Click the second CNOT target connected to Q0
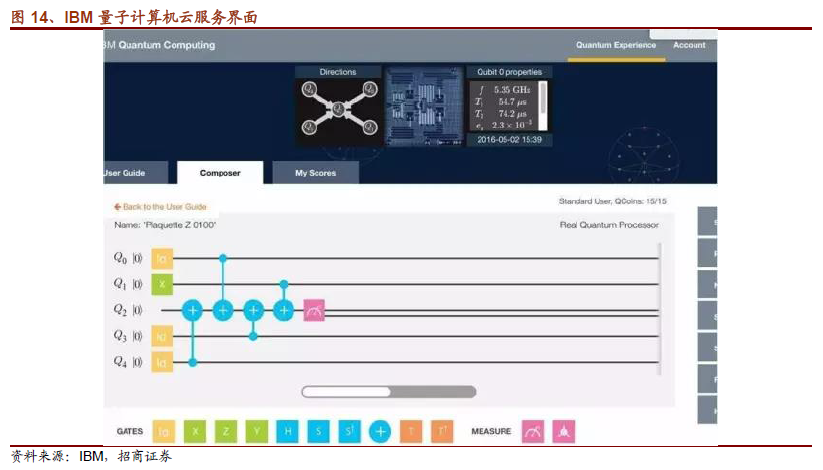 click(x=223, y=310)
